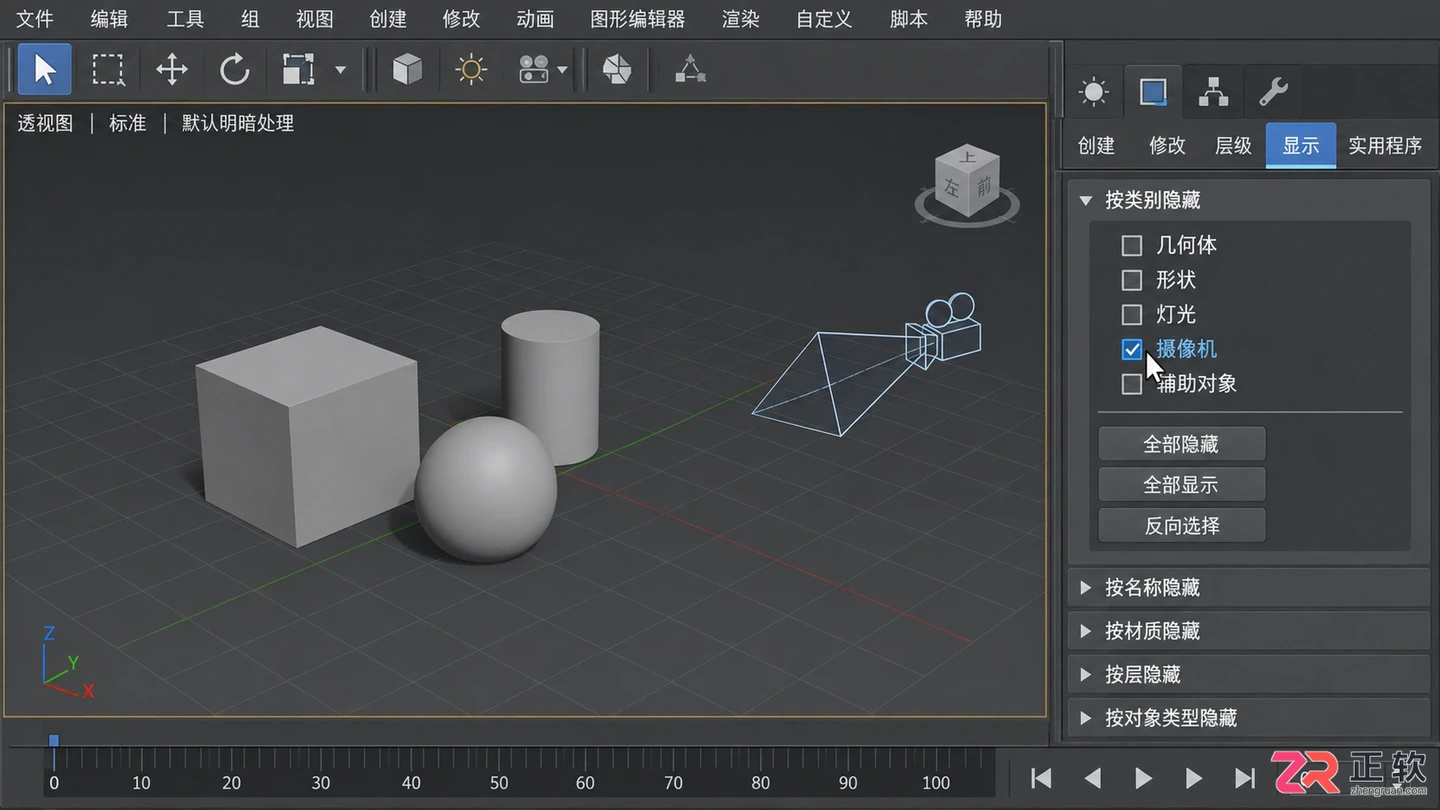Open the 渲染 menu

pyautogui.click(x=741, y=19)
